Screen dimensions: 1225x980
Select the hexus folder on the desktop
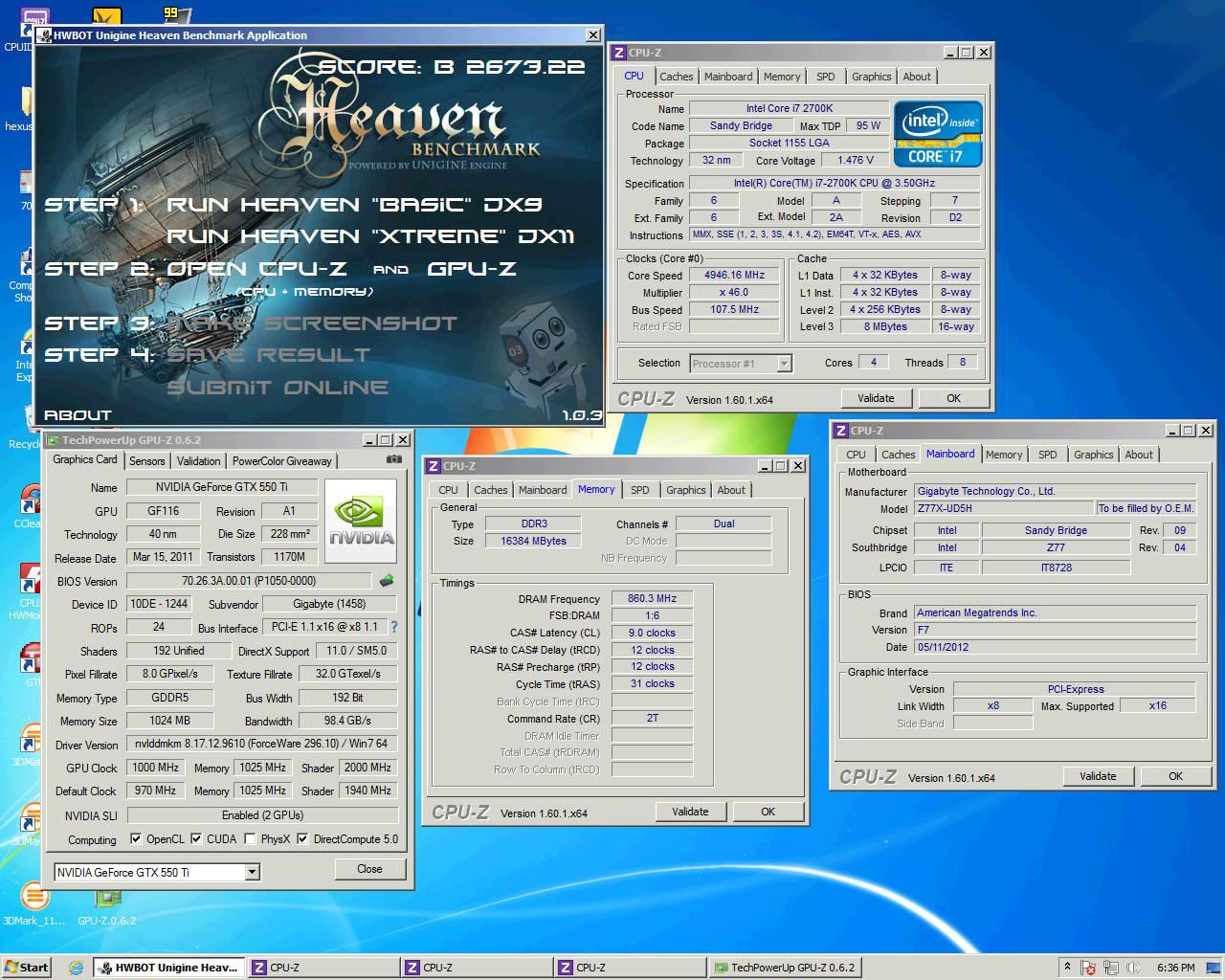19,108
